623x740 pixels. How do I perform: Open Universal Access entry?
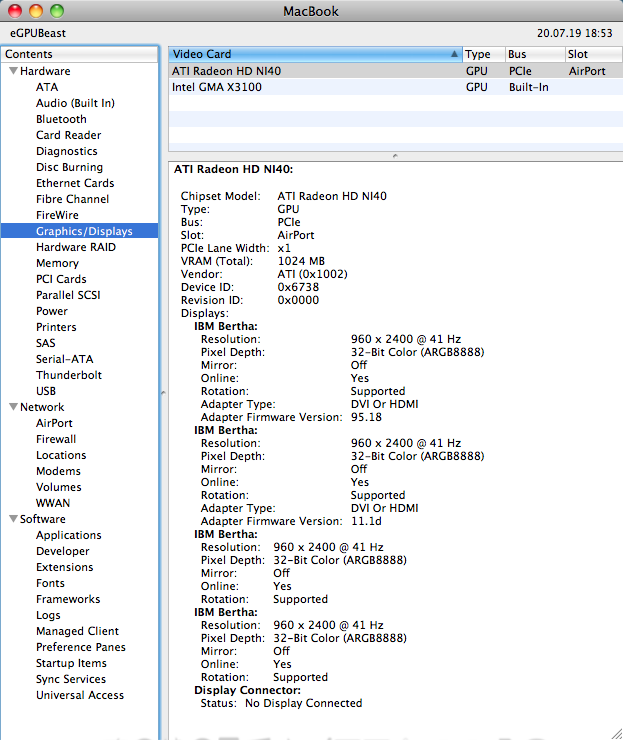(80, 695)
